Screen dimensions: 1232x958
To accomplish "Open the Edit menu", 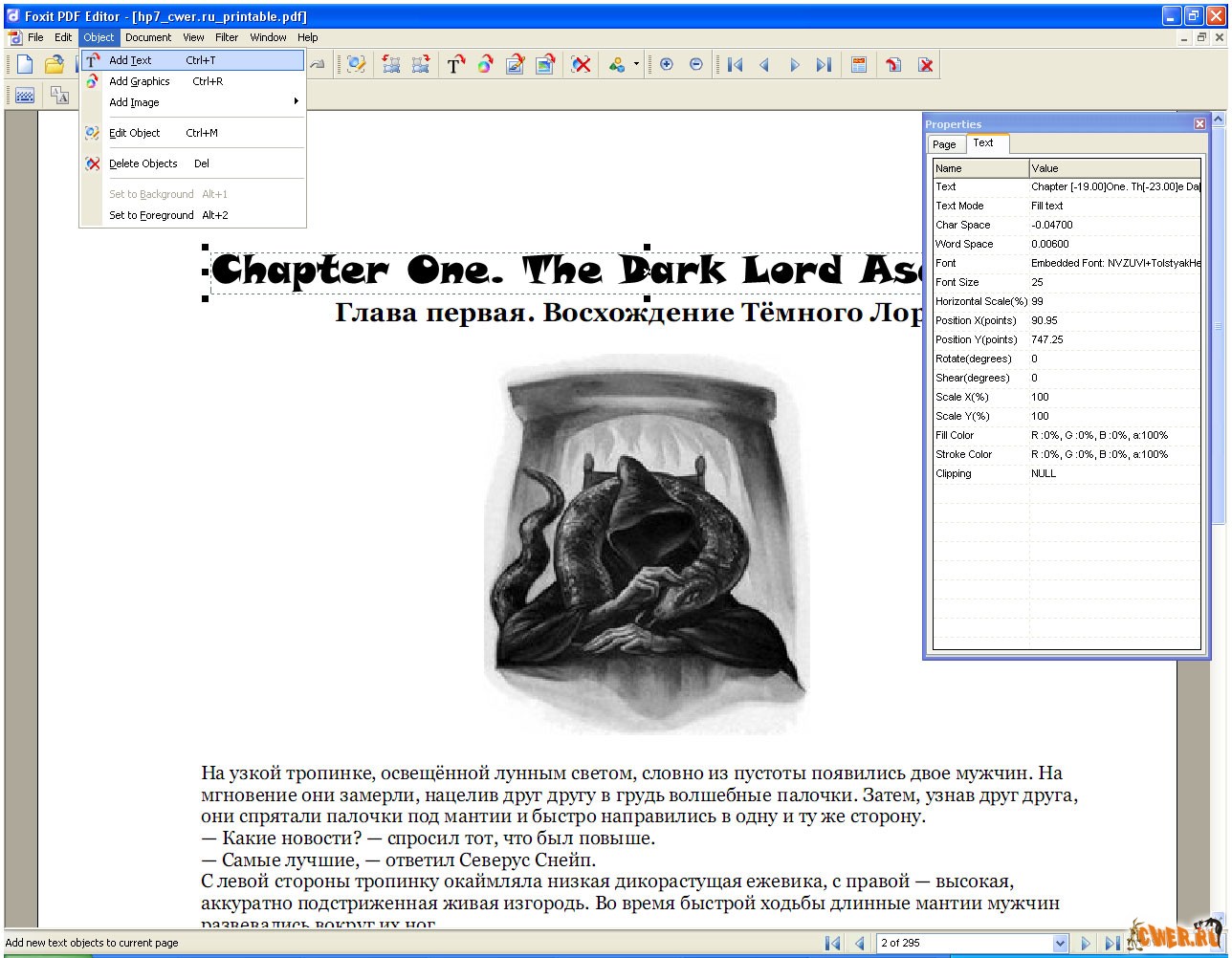I will click(x=63, y=37).
